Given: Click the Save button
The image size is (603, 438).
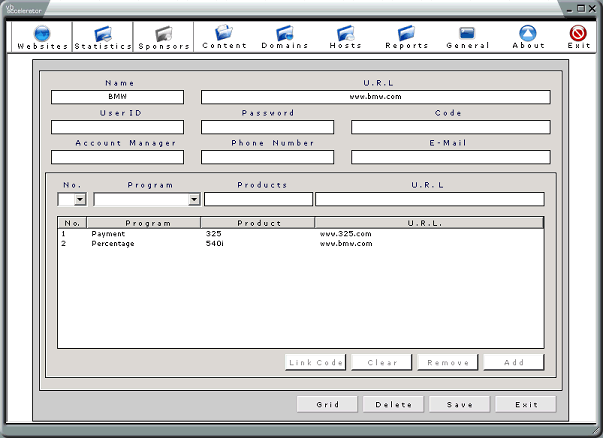Looking at the screenshot, I should pos(460,404).
